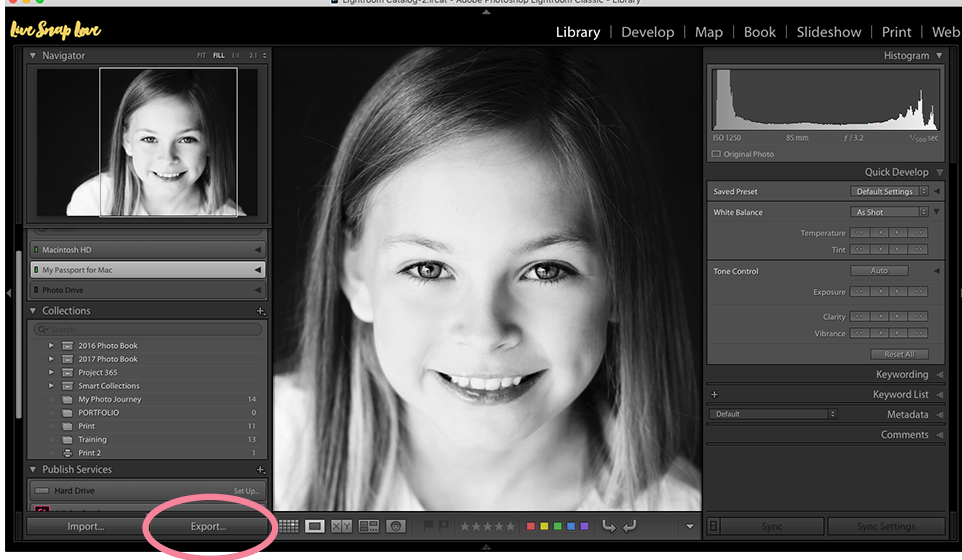The height and width of the screenshot is (560, 962).
Task: Select My Passport for Mac volume
Action: 148,270
